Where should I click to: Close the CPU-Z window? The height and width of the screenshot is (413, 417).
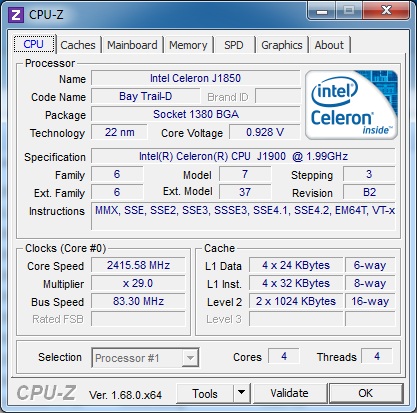click(386, 11)
